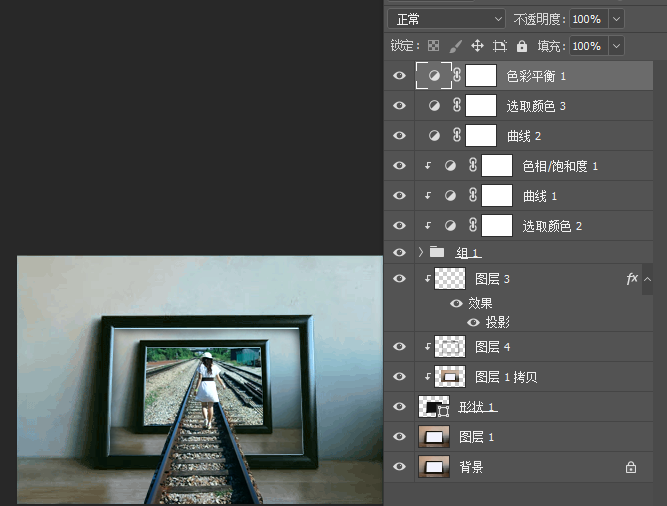Open the 正常 blend mode dropdown
This screenshot has height=506, width=667.
446,19
